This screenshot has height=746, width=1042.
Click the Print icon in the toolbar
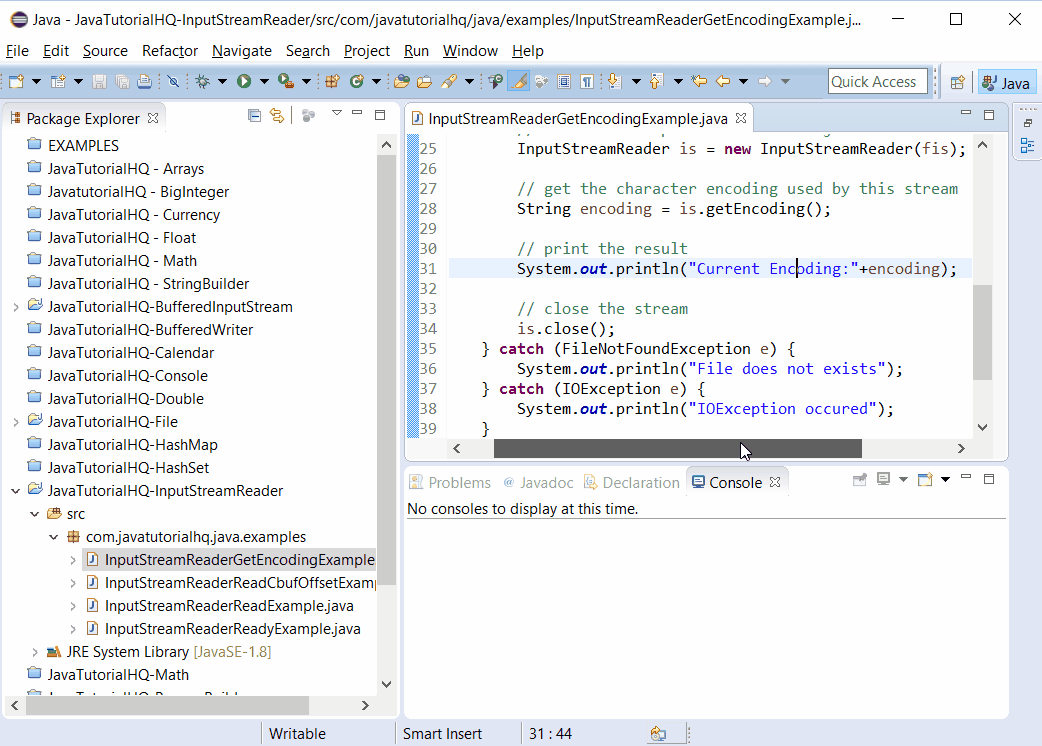[x=142, y=81]
